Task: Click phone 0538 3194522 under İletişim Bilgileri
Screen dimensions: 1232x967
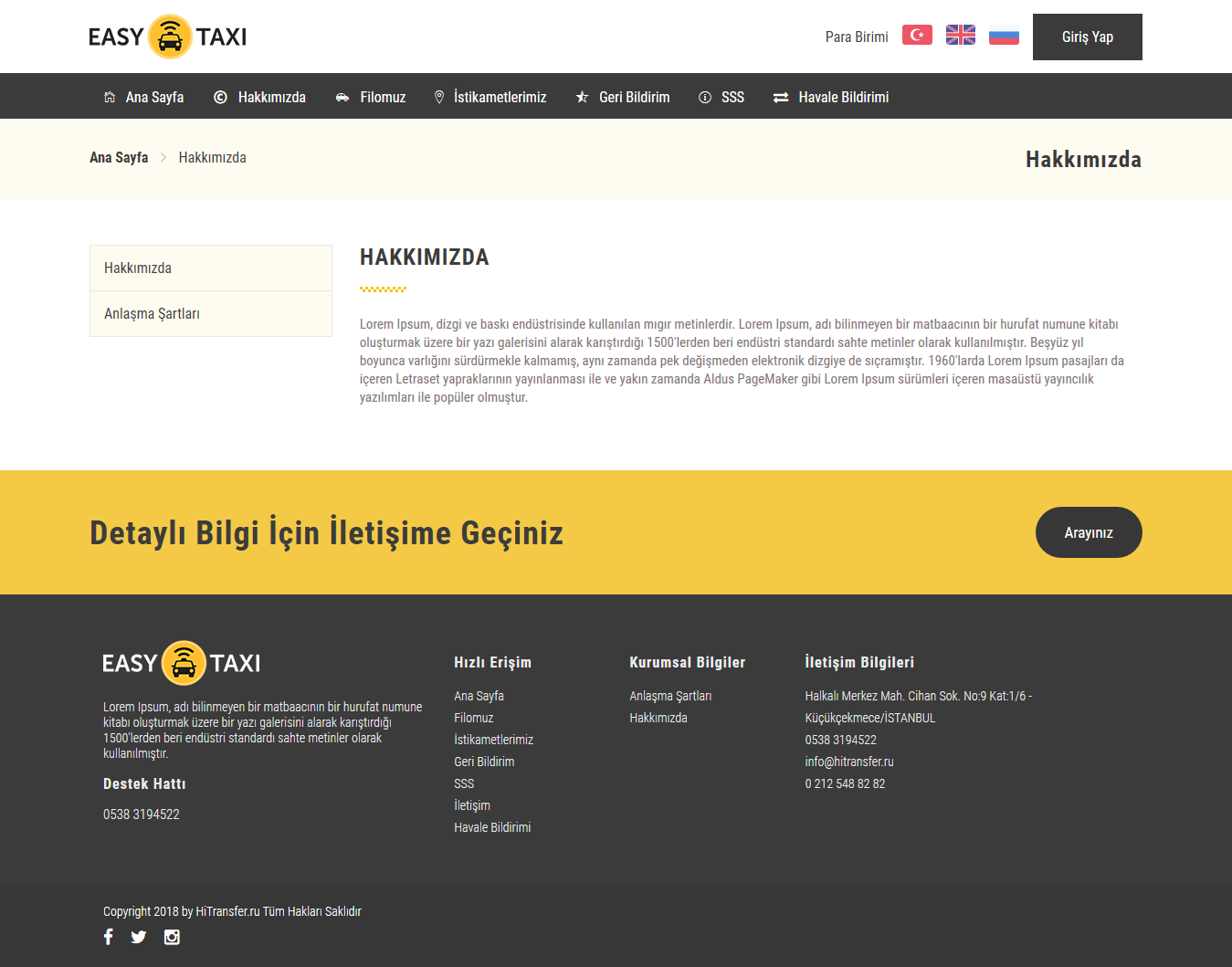Action: click(841, 740)
